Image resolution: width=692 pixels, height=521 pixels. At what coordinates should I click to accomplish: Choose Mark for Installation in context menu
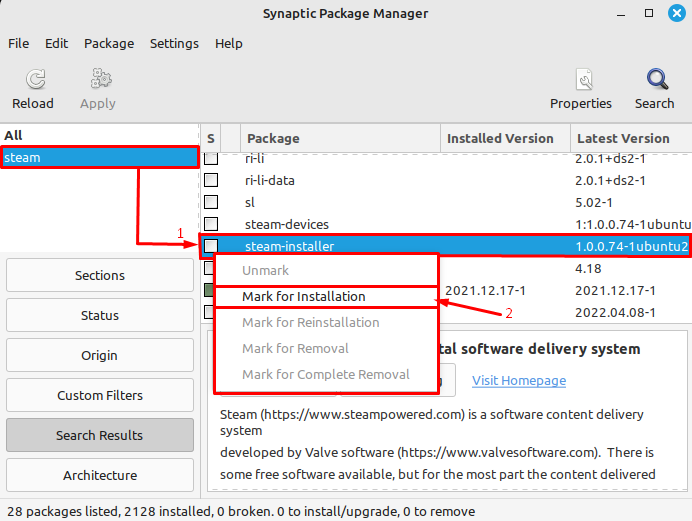point(304,296)
